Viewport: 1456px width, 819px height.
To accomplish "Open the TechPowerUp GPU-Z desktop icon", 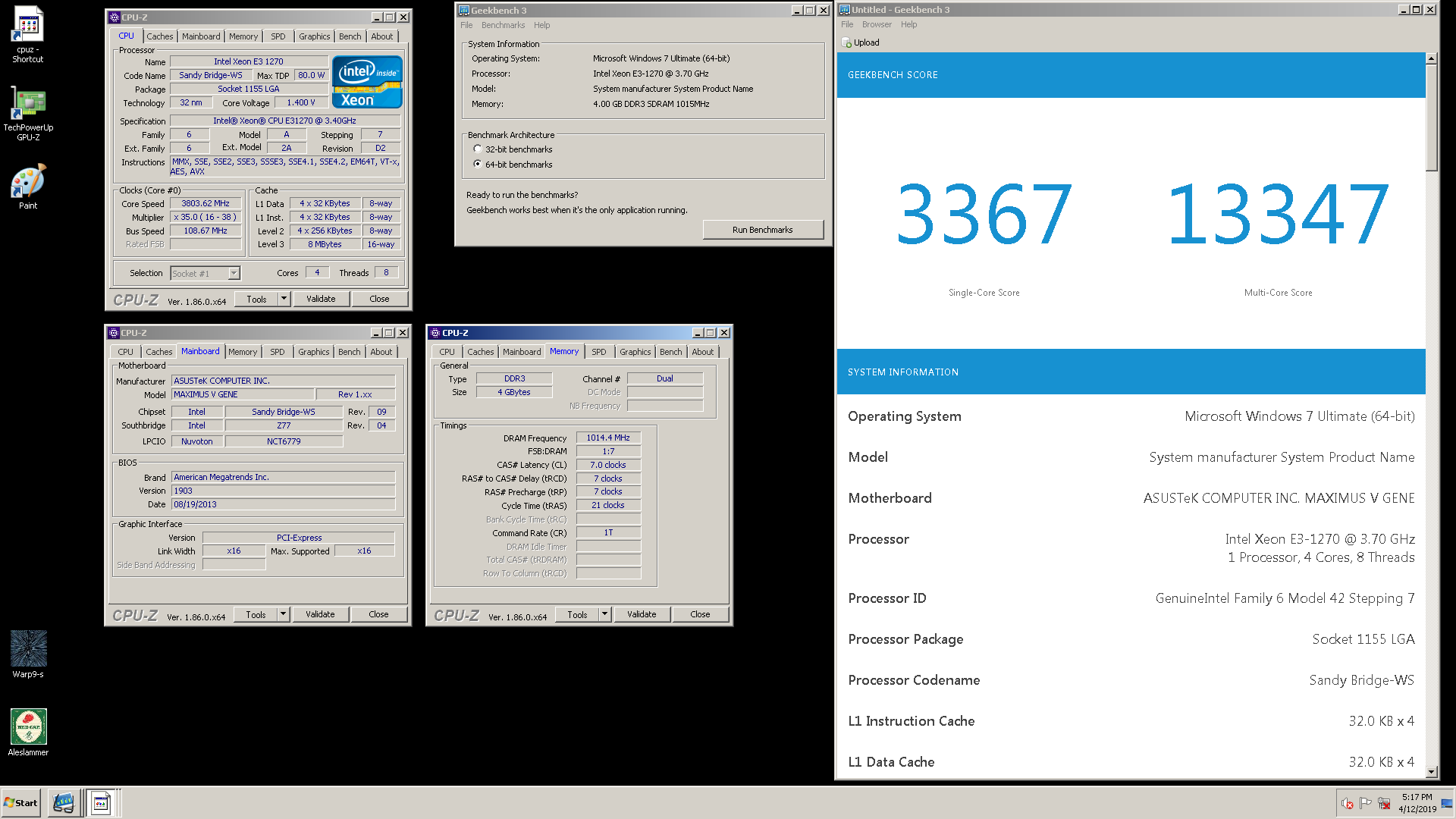I will pyautogui.click(x=28, y=114).
